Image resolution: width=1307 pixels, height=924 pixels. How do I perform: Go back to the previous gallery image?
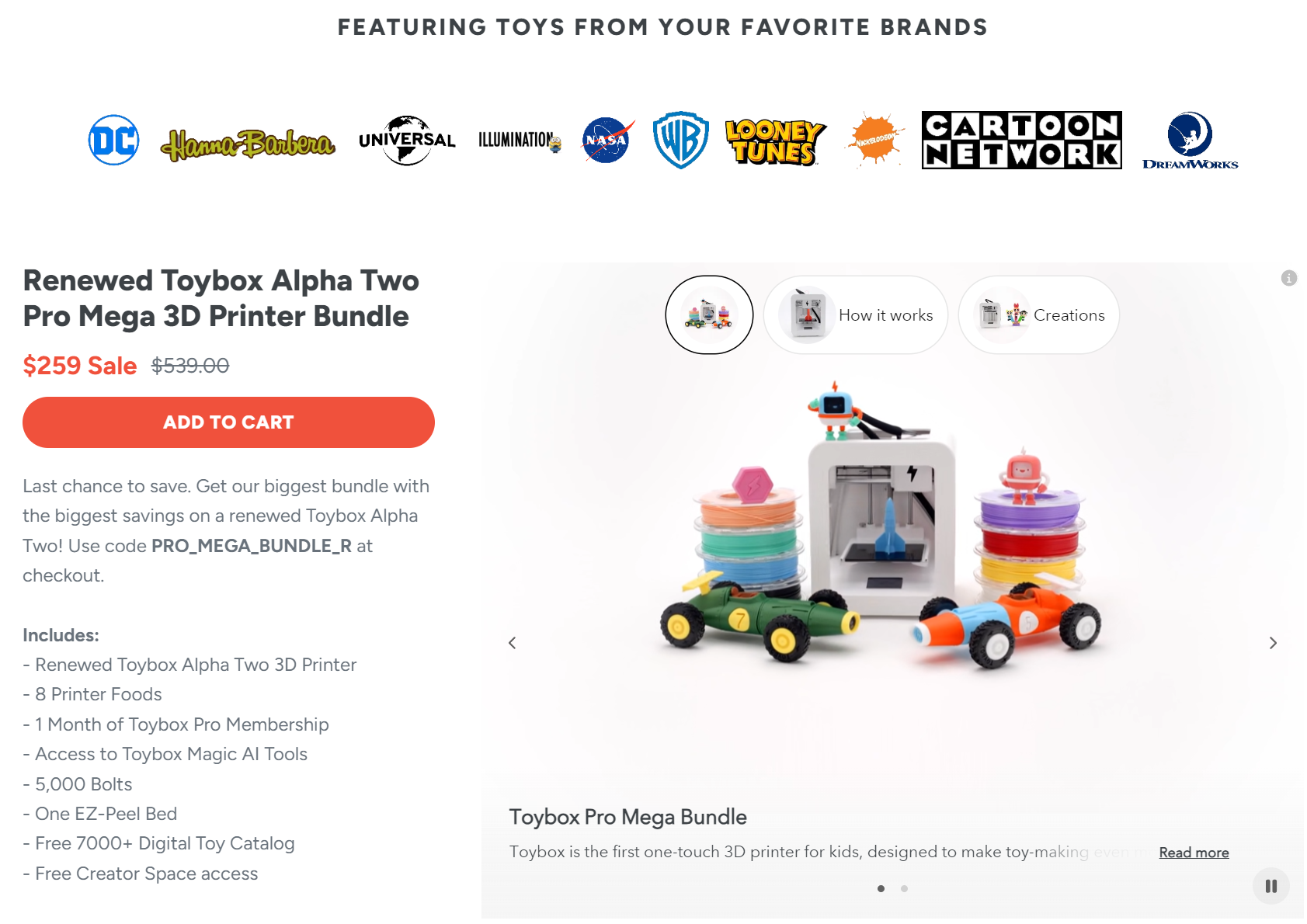click(x=513, y=643)
